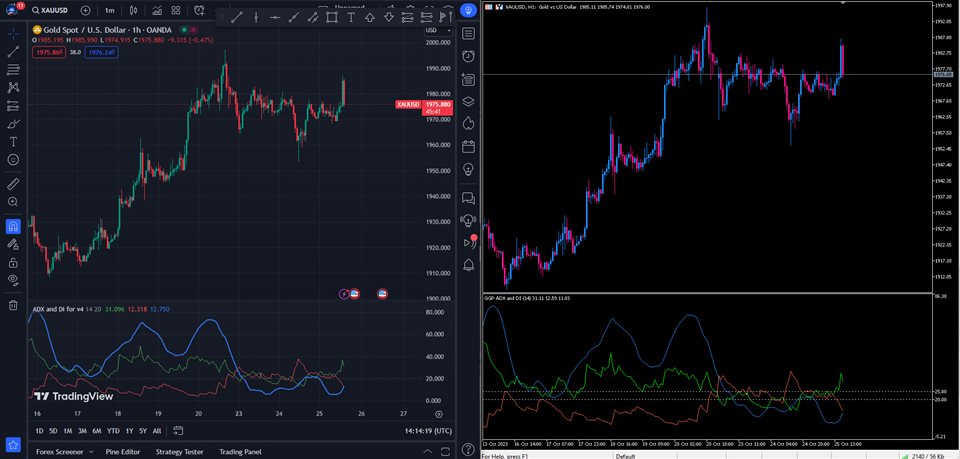The width and height of the screenshot is (960, 459).
Task: Remove drawings with the trash icon
Action: (13, 305)
